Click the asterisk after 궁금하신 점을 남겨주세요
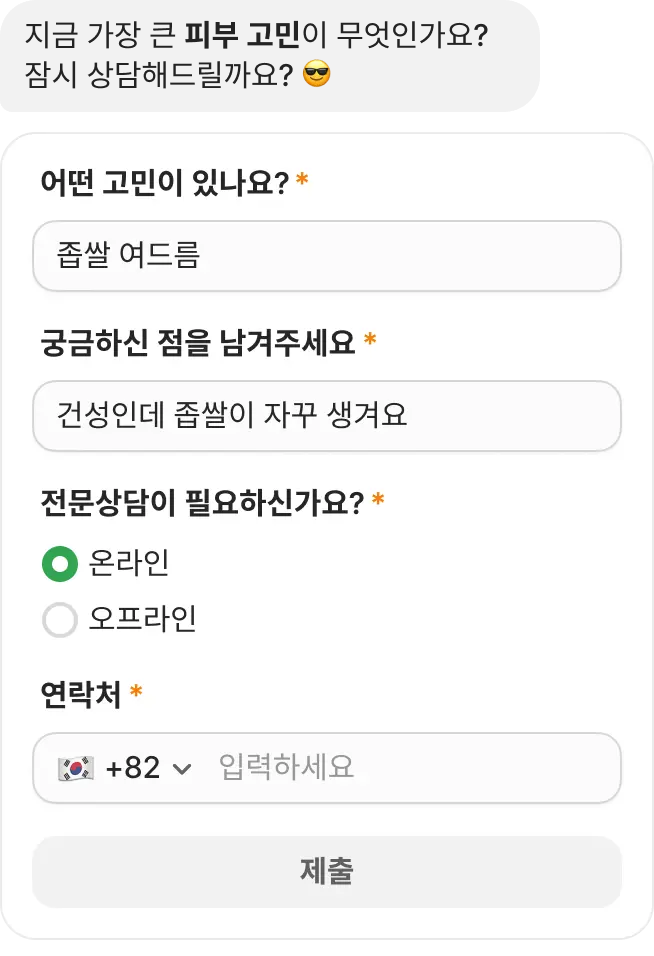 tap(372, 339)
